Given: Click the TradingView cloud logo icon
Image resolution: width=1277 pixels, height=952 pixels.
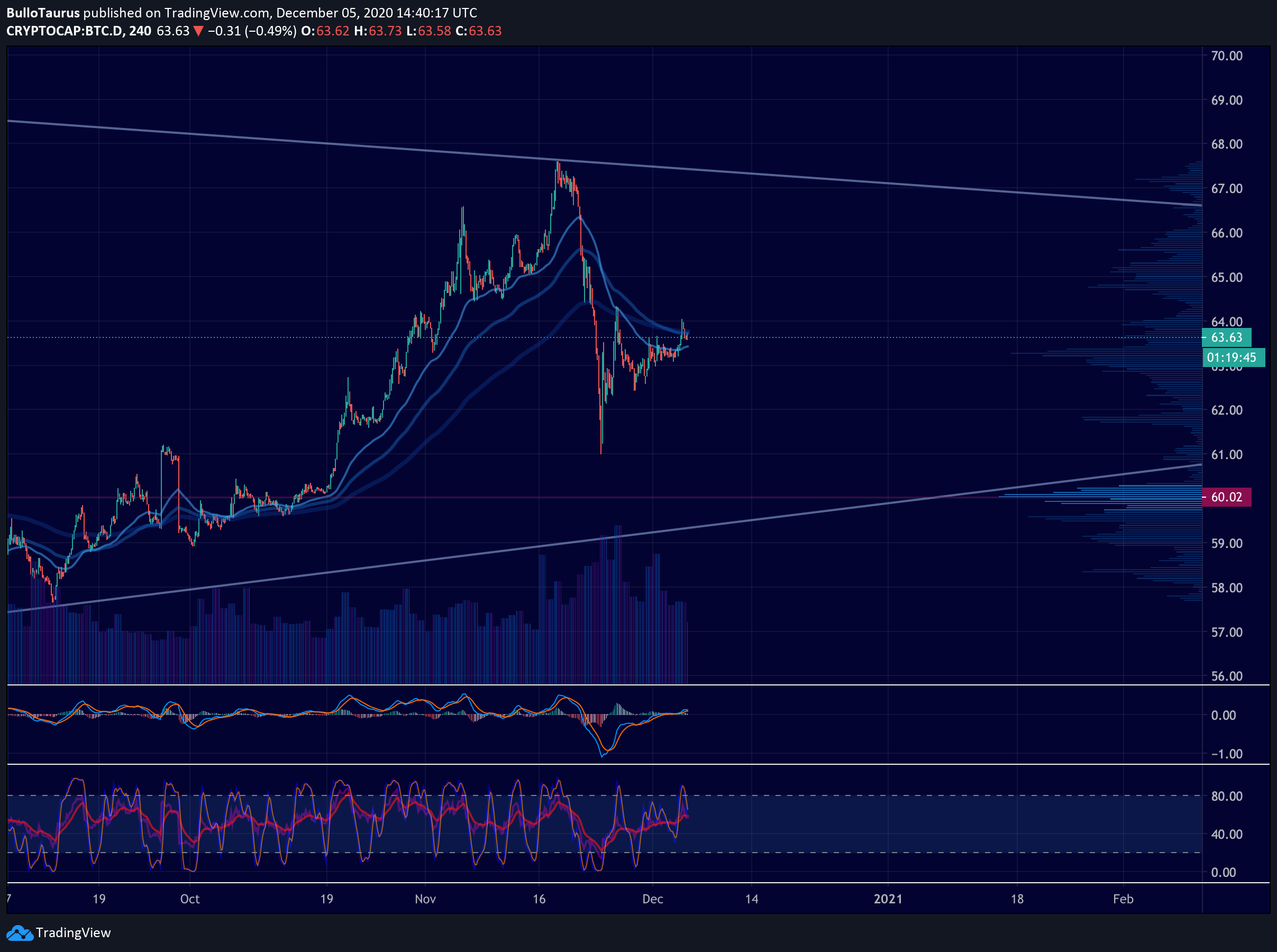Looking at the screenshot, I should 20,932.
